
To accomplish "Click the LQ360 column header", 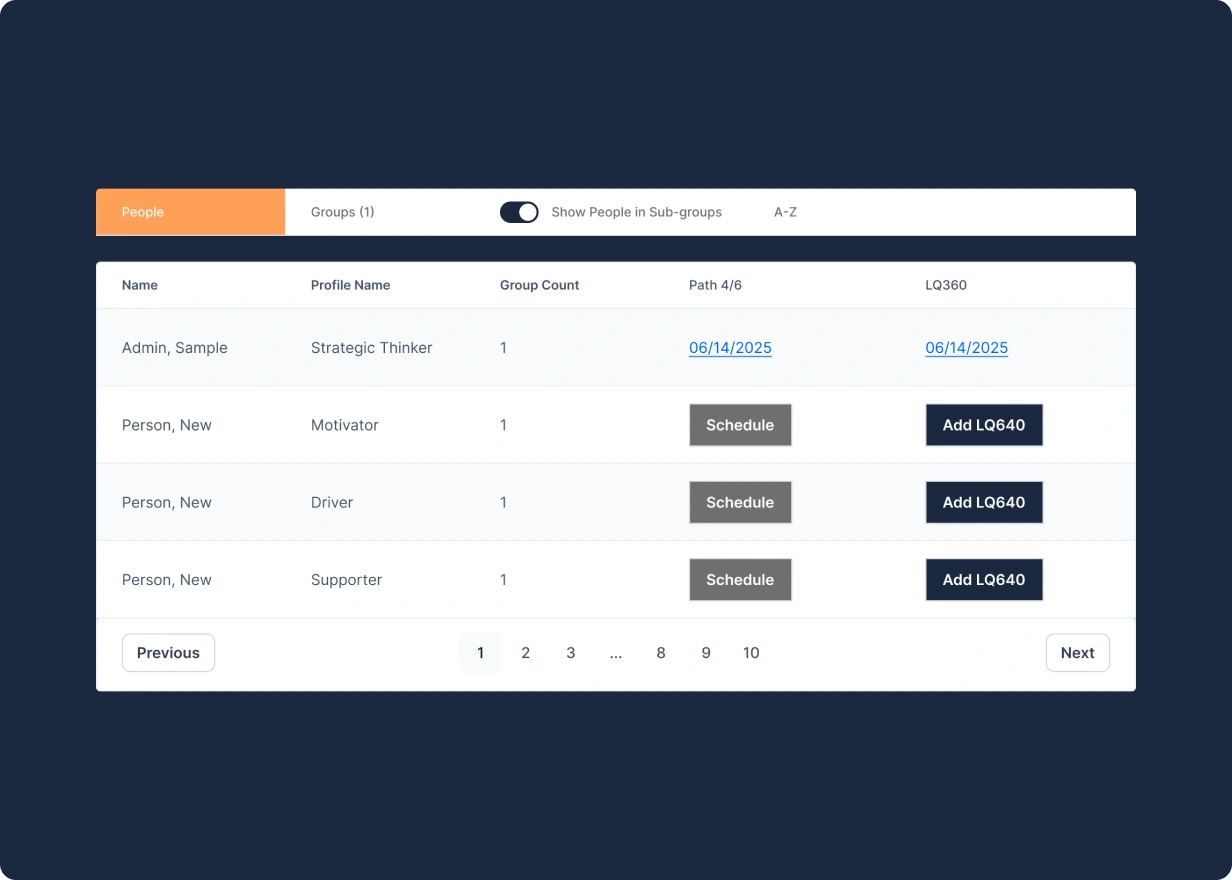I will tap(946, 285).
